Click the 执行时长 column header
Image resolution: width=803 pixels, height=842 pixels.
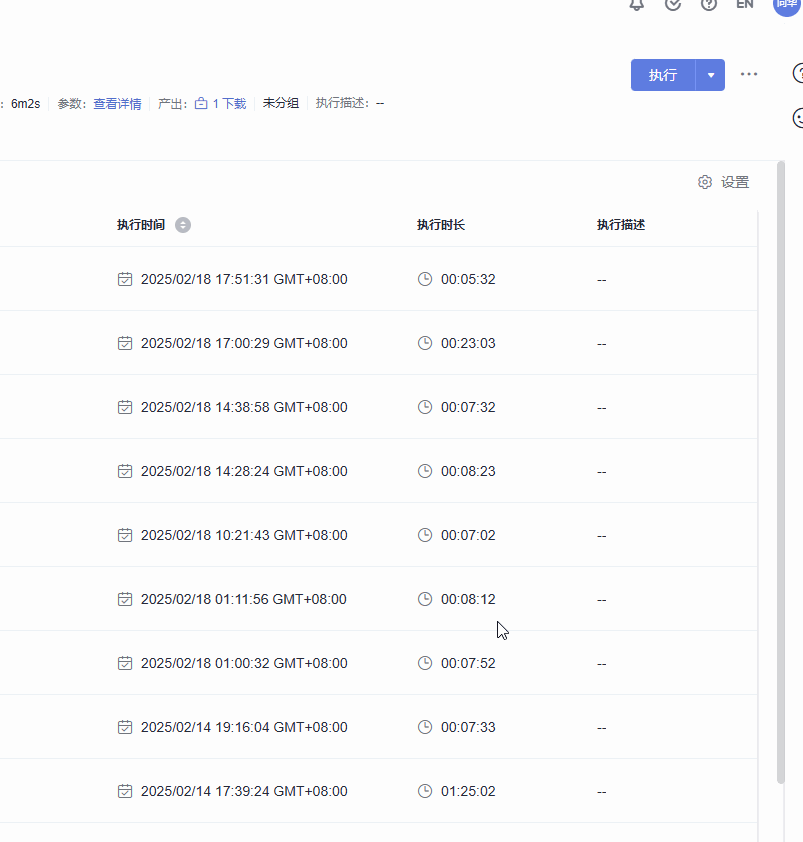pyautogui.click(x=441, y=225)
